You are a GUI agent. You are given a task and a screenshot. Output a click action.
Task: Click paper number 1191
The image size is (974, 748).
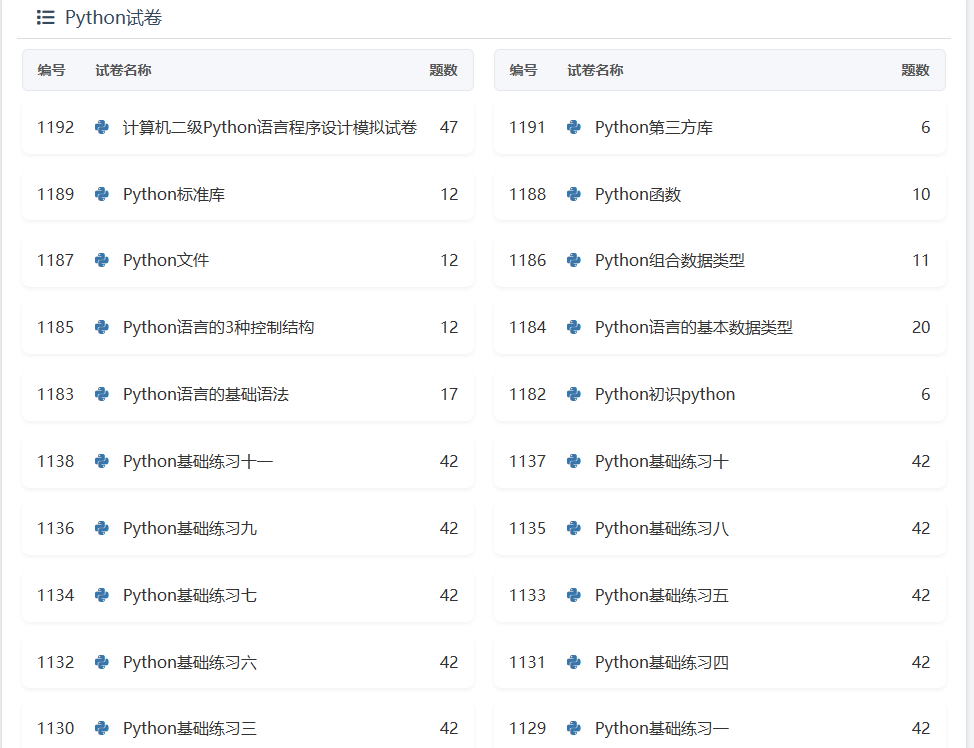click(x=527, y=127)
